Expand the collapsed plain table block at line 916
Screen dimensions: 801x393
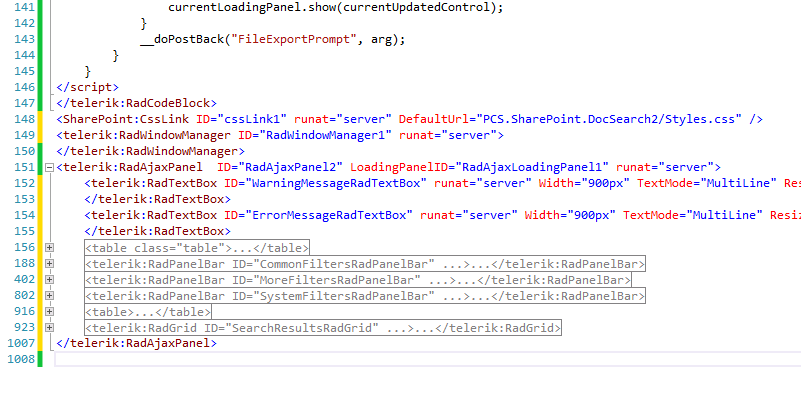tap(50, 312)
